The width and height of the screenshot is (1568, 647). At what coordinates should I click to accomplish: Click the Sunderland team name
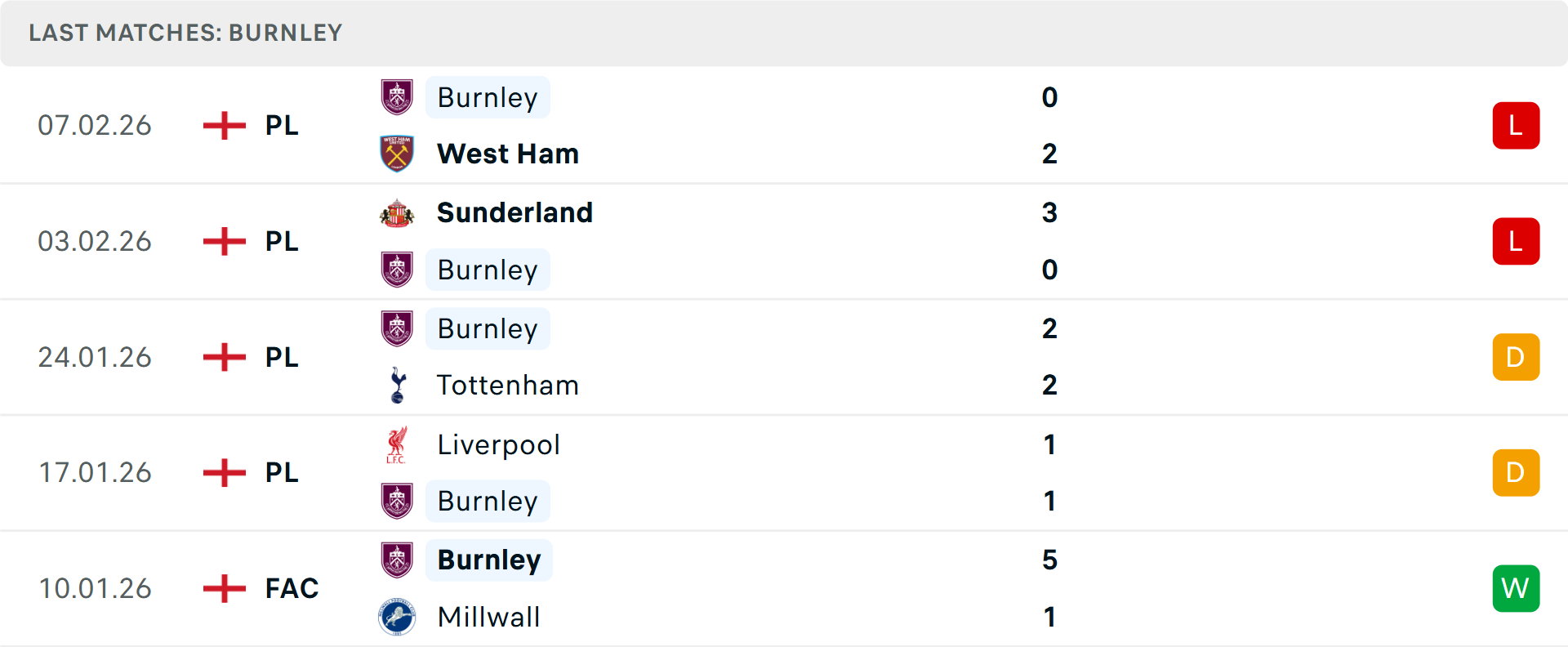[x=514, y=213]
